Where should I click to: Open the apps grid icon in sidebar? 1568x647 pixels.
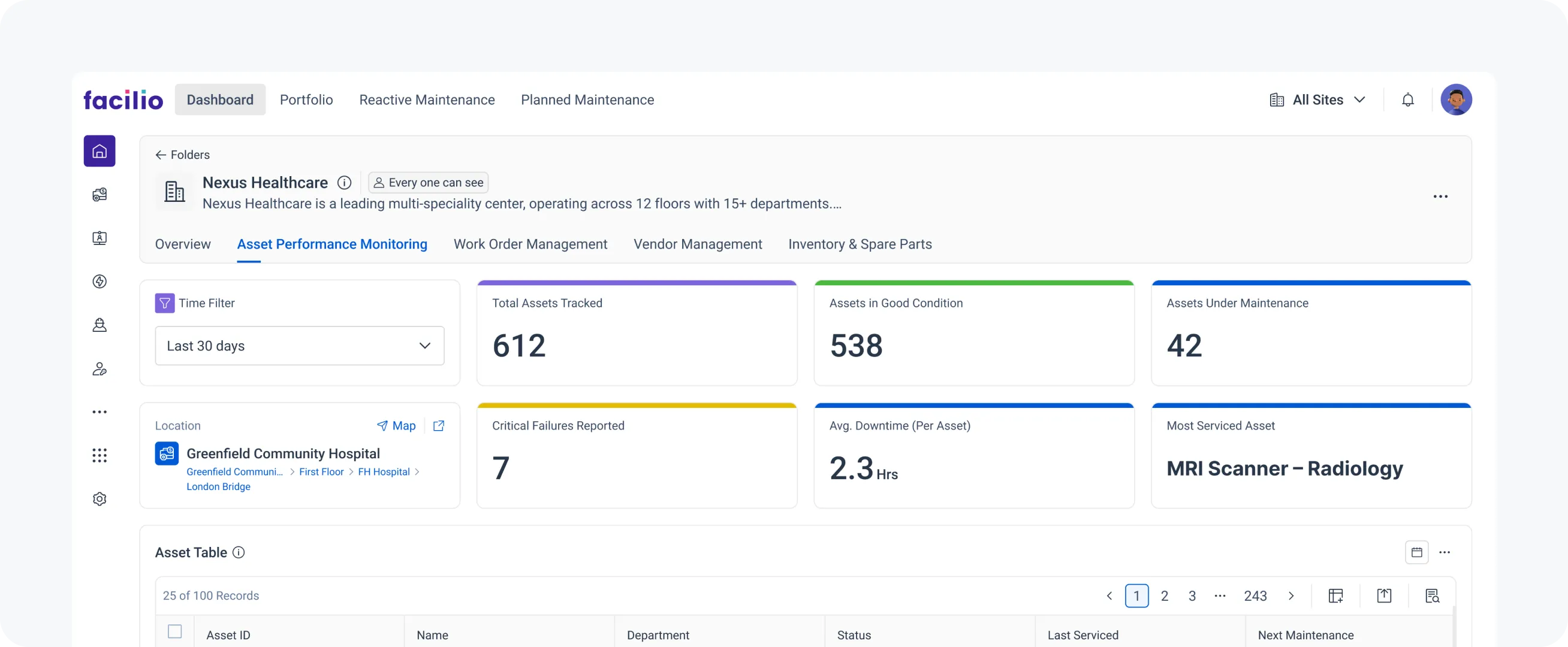(x=99, y=455)
